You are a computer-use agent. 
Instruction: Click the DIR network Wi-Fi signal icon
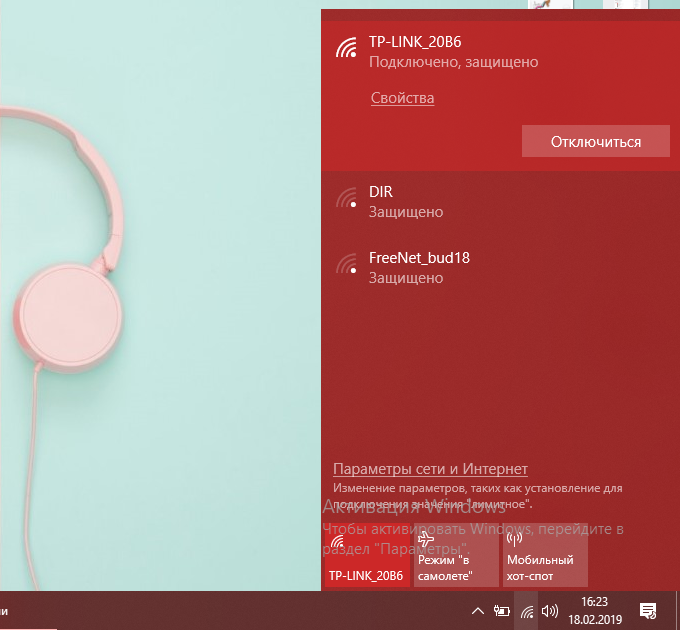click(x=346, y=197)
